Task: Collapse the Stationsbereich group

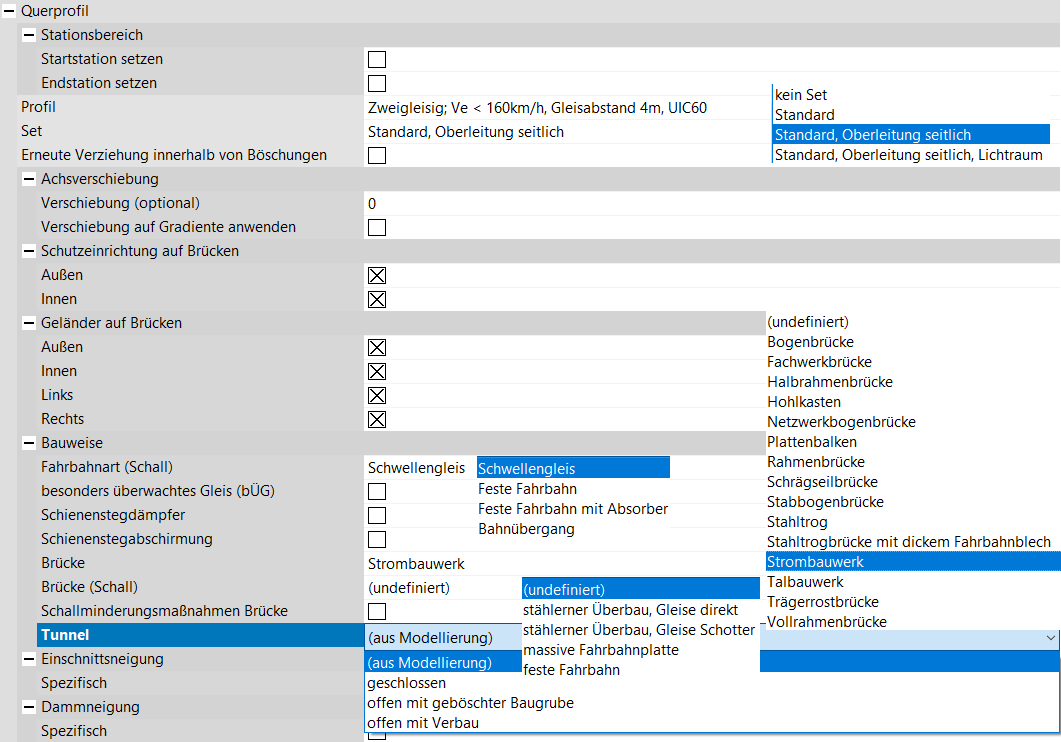Action: (x=29, y=35)
